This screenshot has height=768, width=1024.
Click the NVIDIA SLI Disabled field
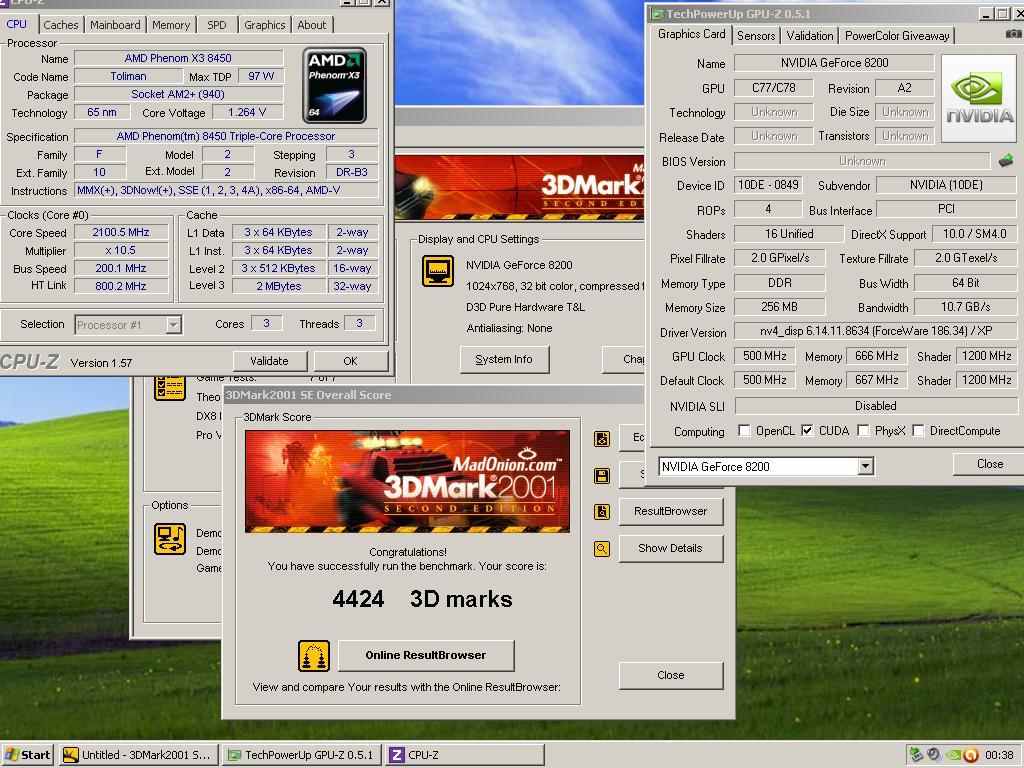coord(876,406)
